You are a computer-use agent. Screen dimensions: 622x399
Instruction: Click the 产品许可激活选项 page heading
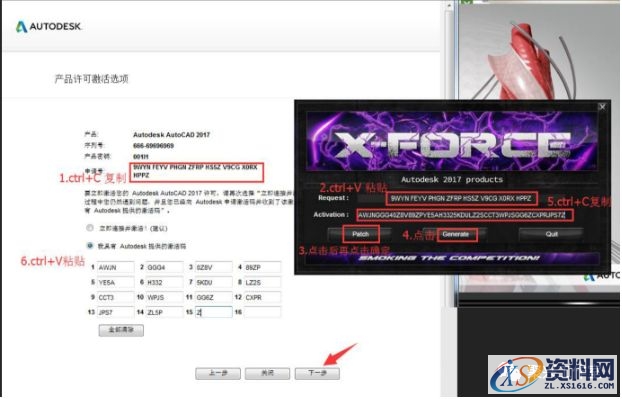(91, 79)
